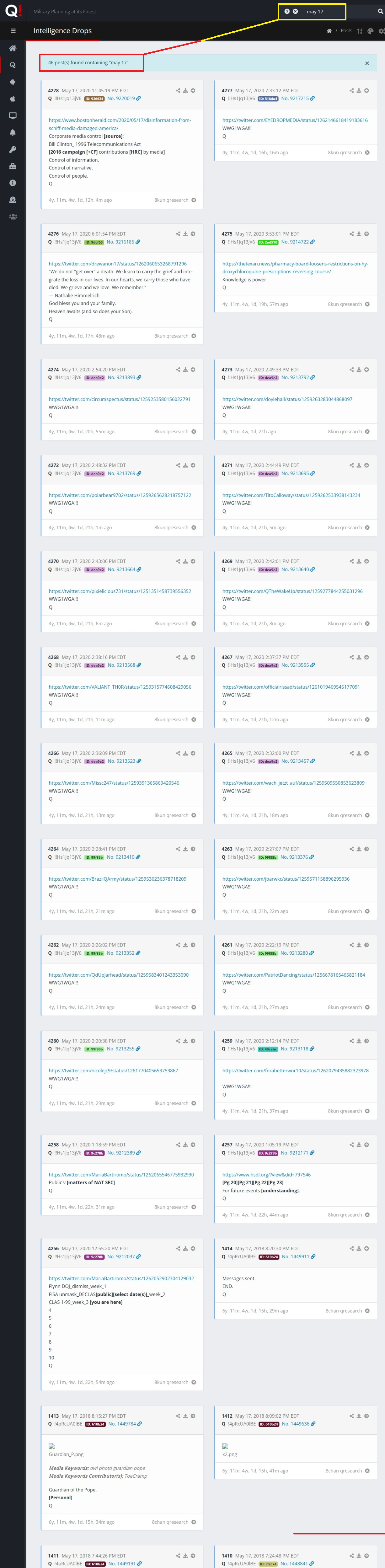
Task: Open the EYEDROPMEDIA twitter link
Action: point(295,120)
